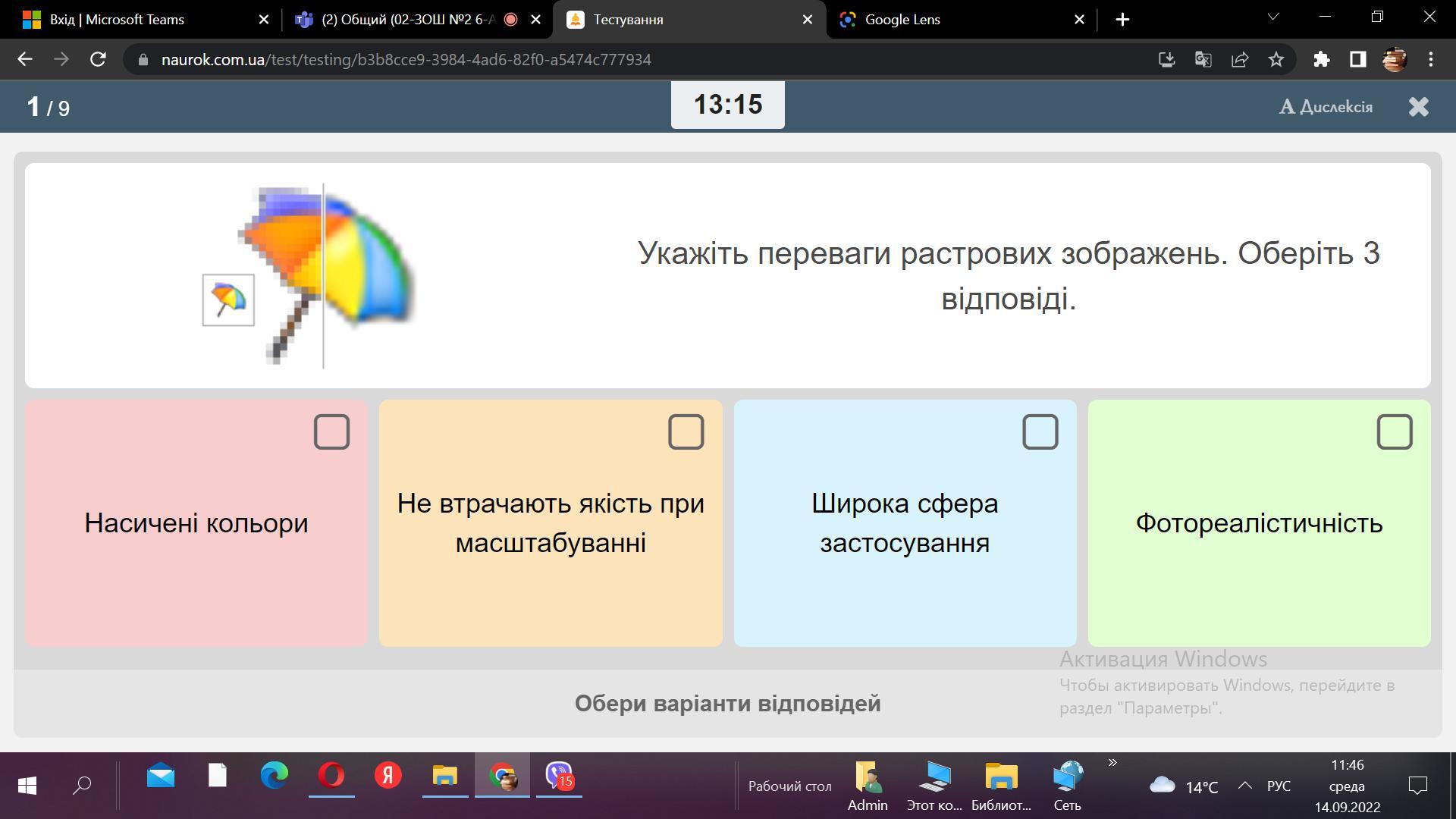Viewport: 1456px width, 819px height.
Task: Close the Google Lens tab
Action: [x=1079, y=20]
